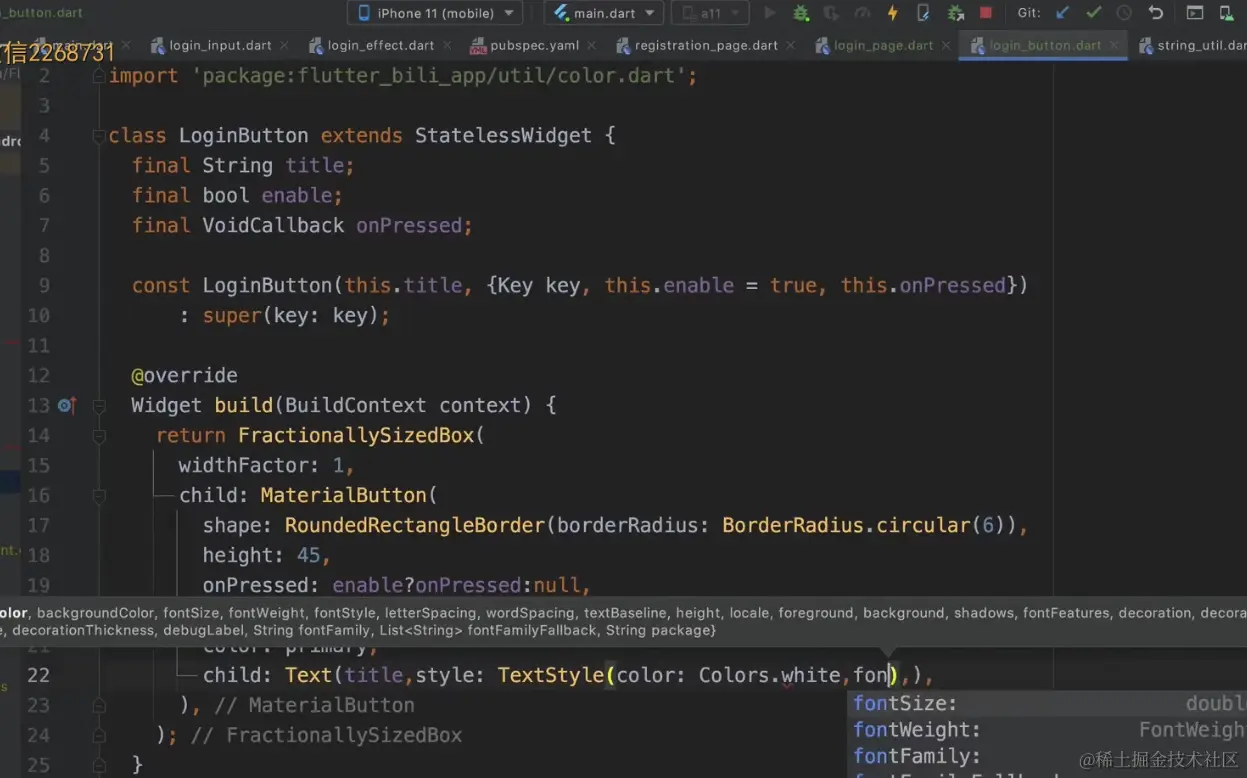
Task: Collapse the import statement fold marker
Action: pos(99,76)
